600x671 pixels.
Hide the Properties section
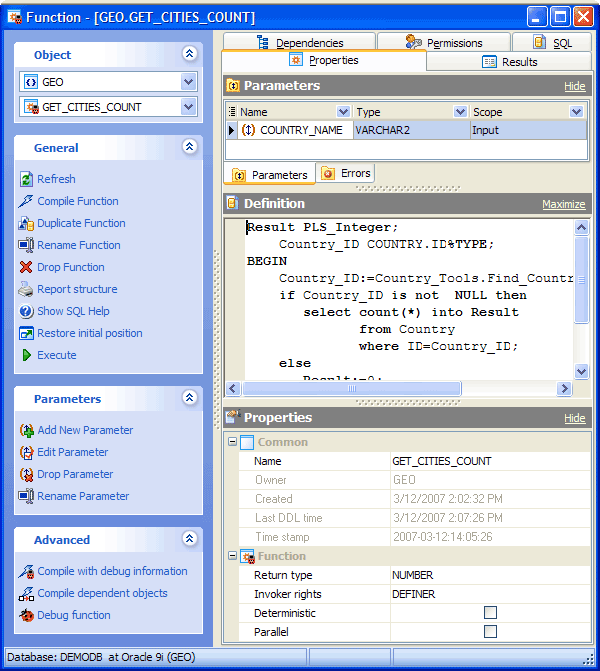tap(574, 419)
